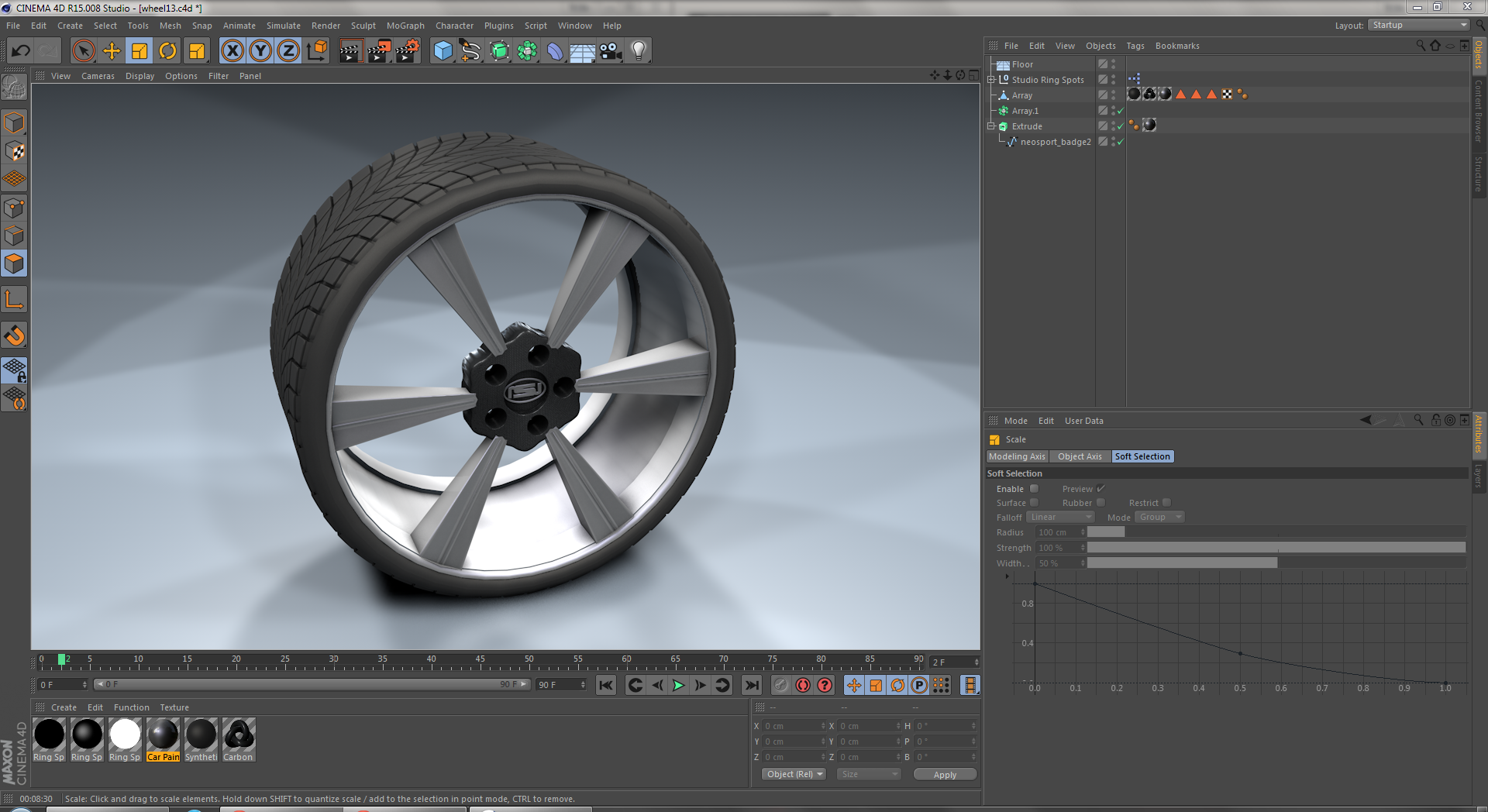Adjust the Width slider bar
The height and width of the screenshot is (812, 1488).
(1276, 563)
